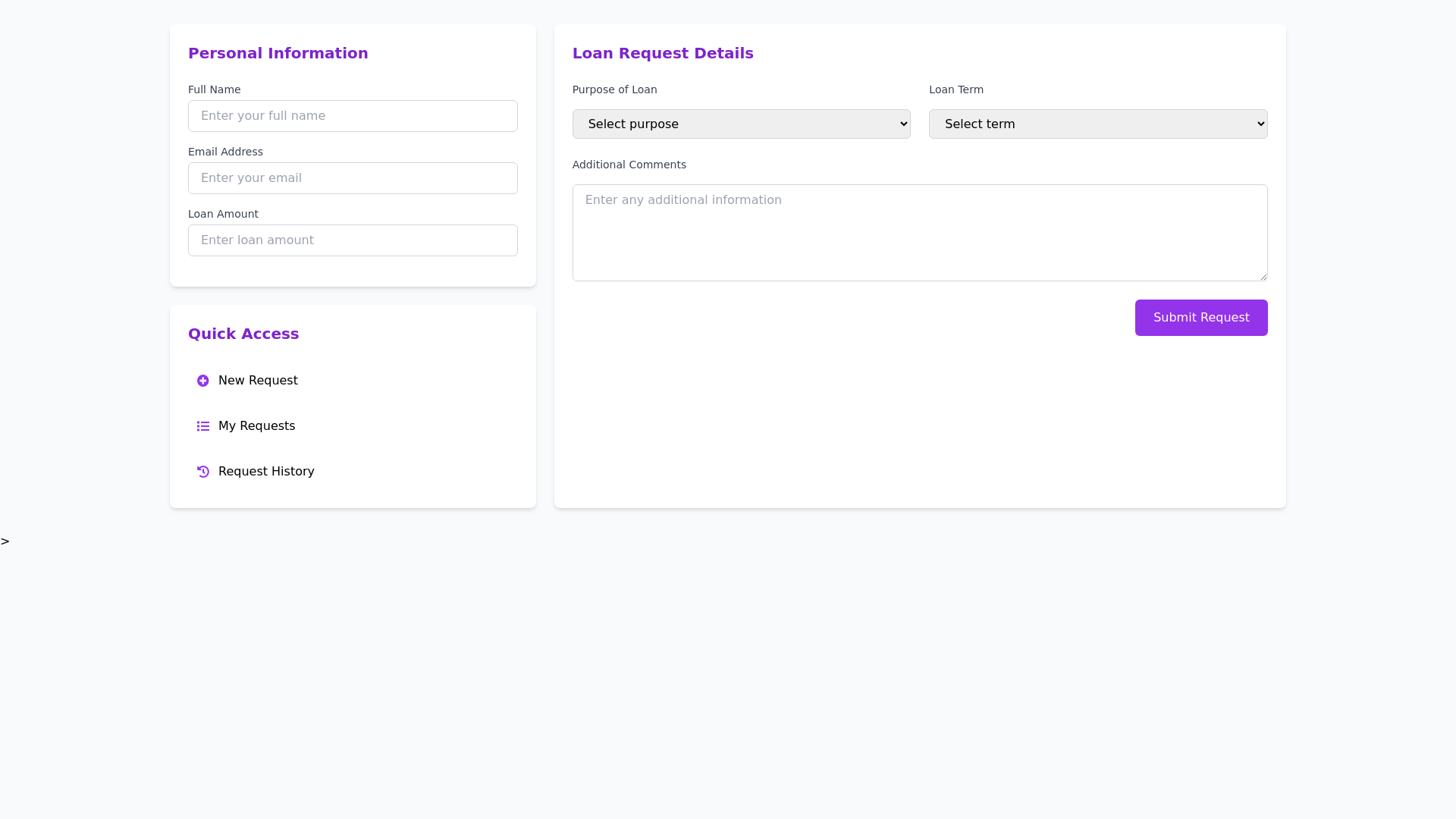
Task: Click the Loan Request Details heading
Action: pyautogui.click(x=663, y=53)
